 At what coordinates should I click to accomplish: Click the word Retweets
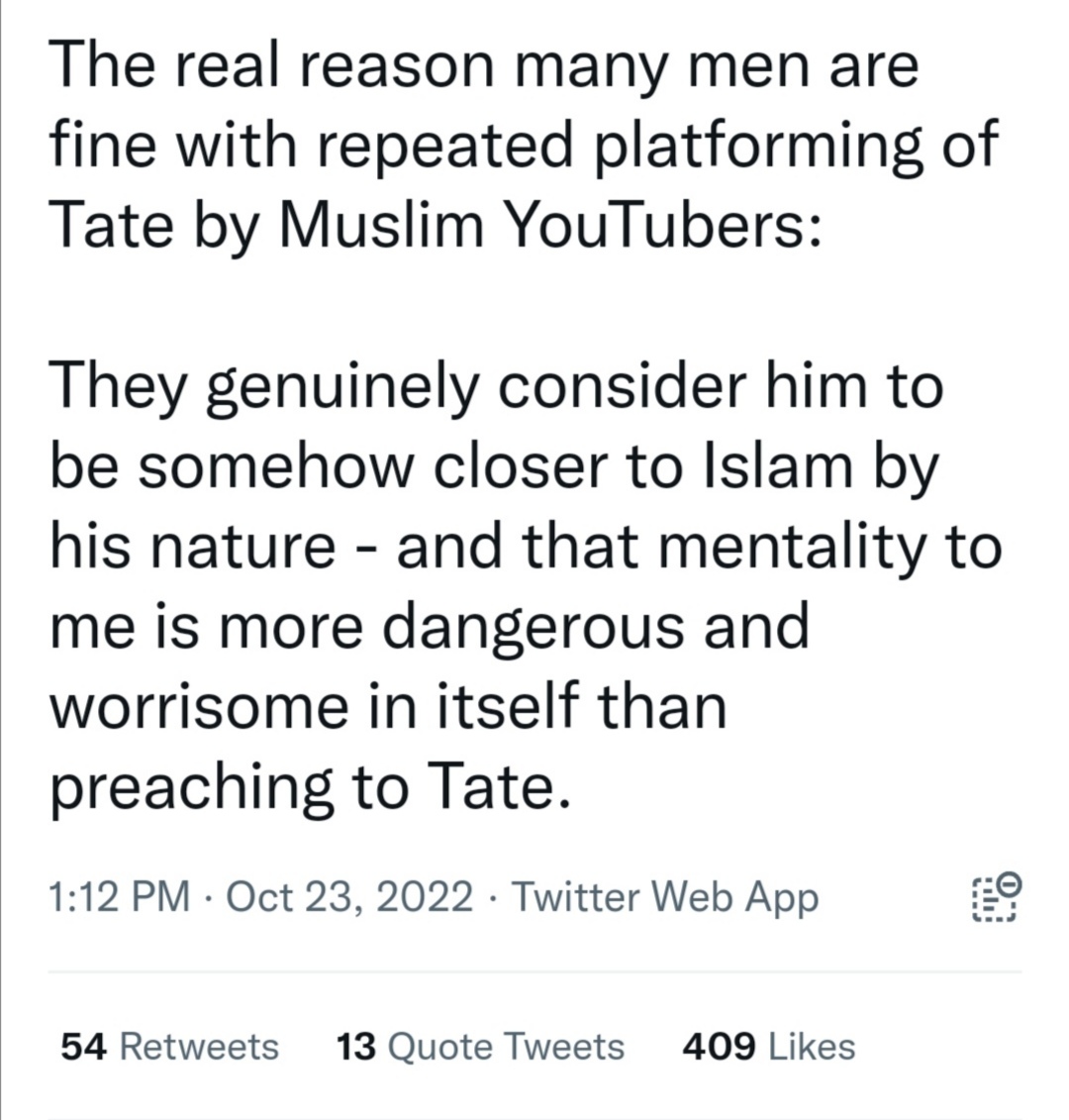pyautogui.click(x=199, y=1047)
